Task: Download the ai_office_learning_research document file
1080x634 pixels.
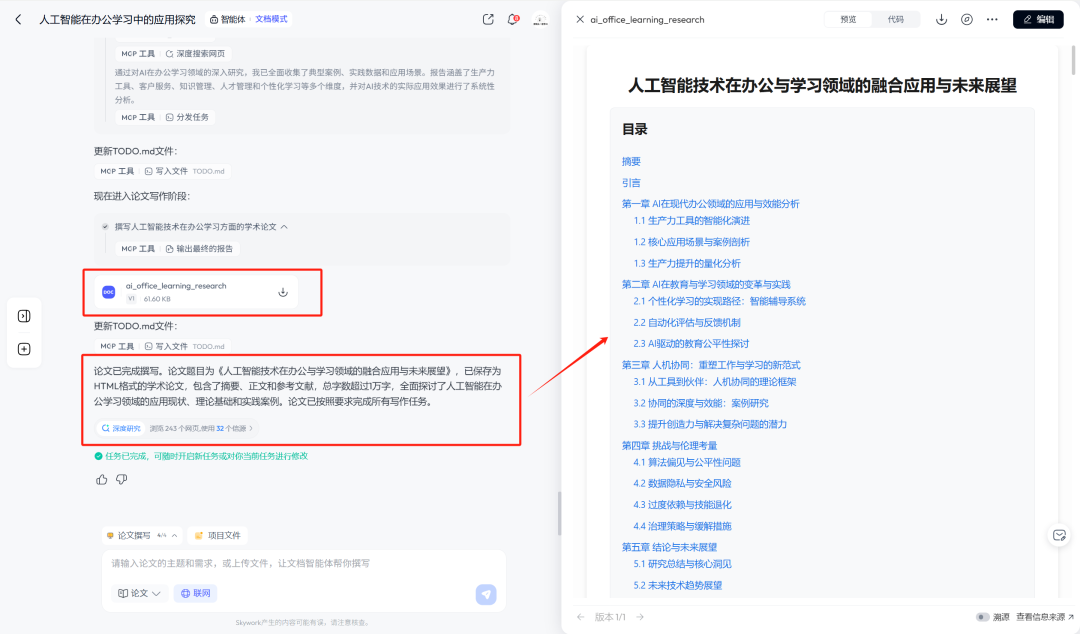Action: (283, 291)
